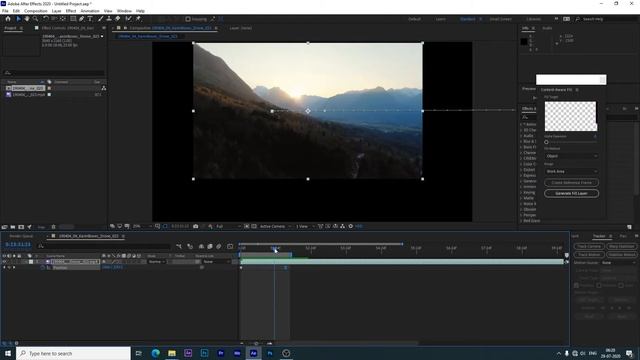Open the Fill Method dropdown set to Object
This screenshot has height=360, width=640.
tap(571, 156)
